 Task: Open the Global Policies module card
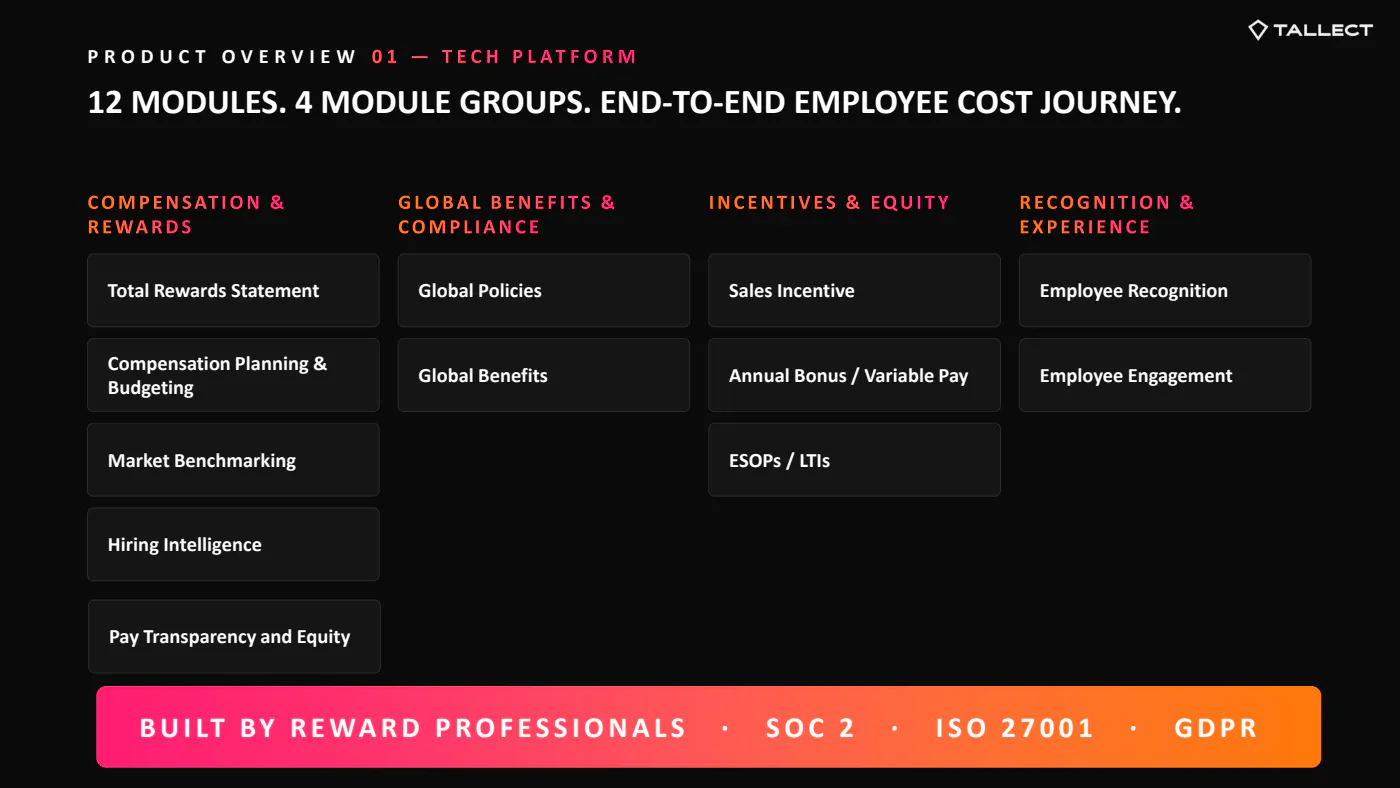point(544,290)
